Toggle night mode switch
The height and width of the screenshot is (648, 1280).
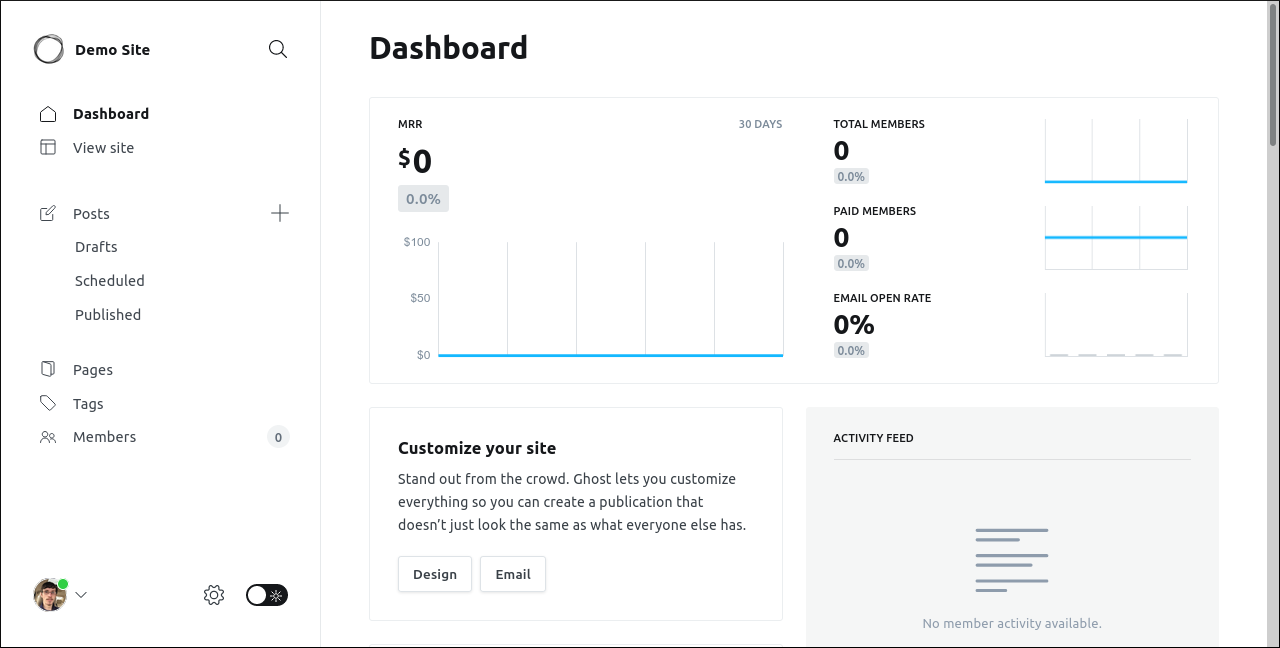[x=267, y=595]
